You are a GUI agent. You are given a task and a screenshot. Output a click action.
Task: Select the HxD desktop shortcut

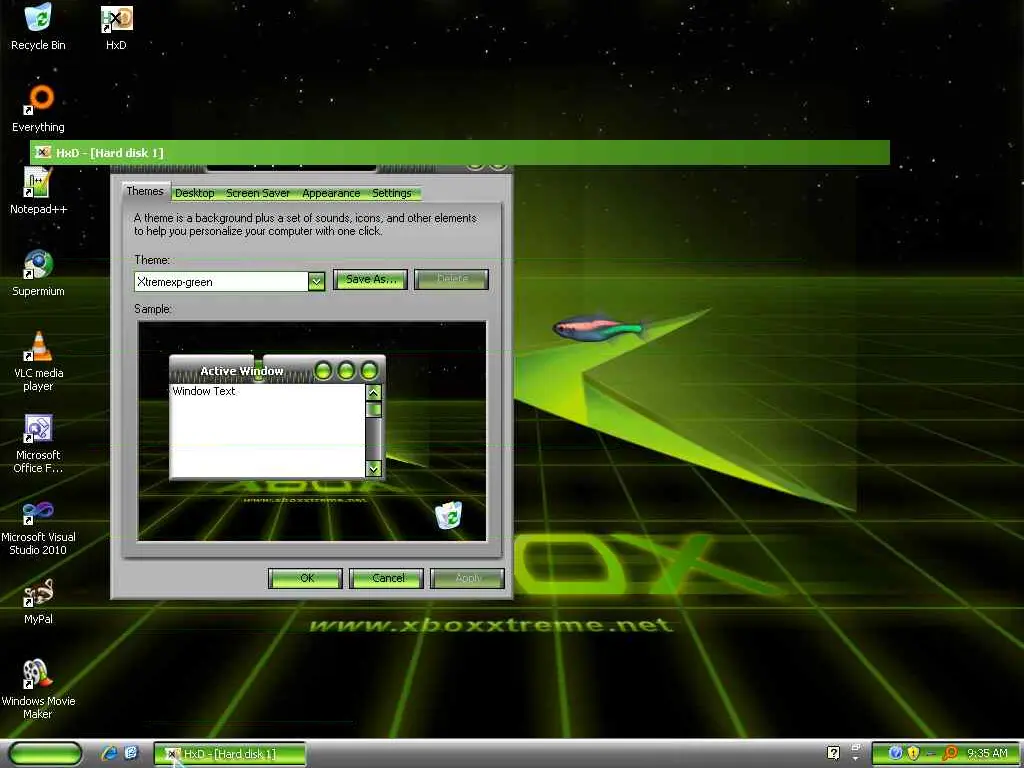pyautogui.click(x=116, y=27)
